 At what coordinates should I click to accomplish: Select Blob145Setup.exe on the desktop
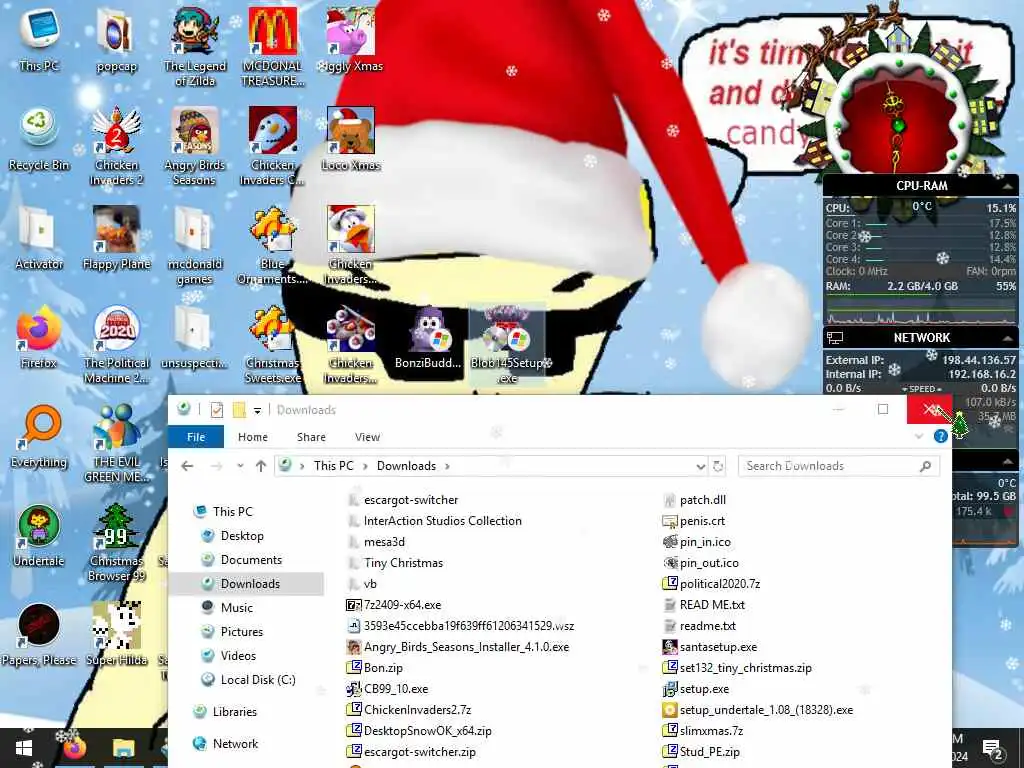point(507,344)
